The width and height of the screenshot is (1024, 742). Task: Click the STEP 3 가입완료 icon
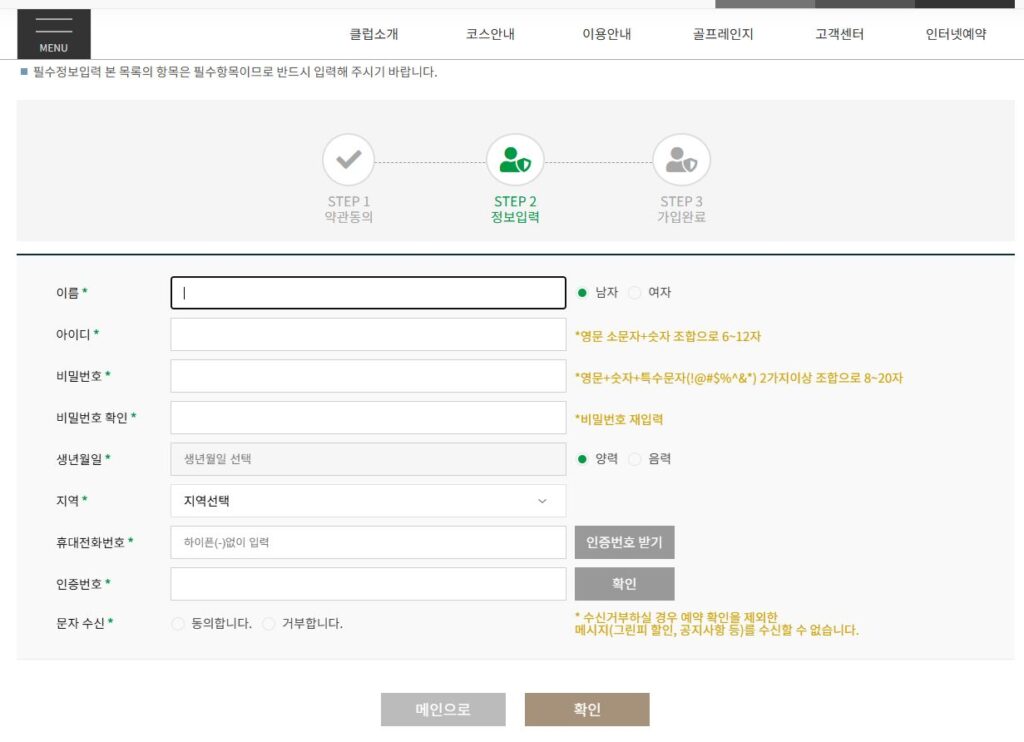pyautogui.click(x=681, y=160)
